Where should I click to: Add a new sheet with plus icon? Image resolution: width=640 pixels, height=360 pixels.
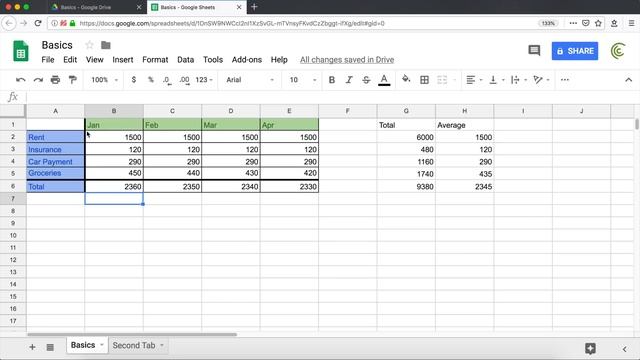coord(32,347)
